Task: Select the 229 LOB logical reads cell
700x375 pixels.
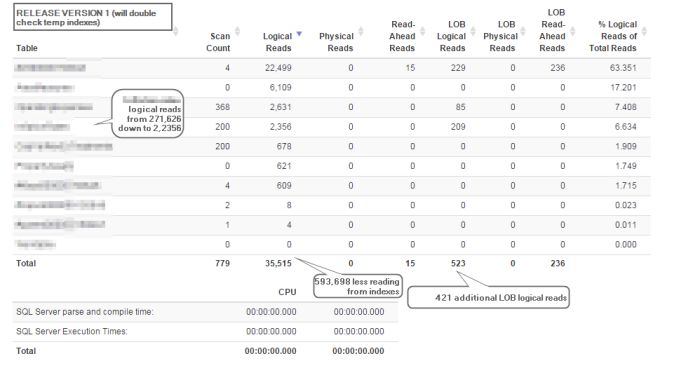Action: coord(458,68)
